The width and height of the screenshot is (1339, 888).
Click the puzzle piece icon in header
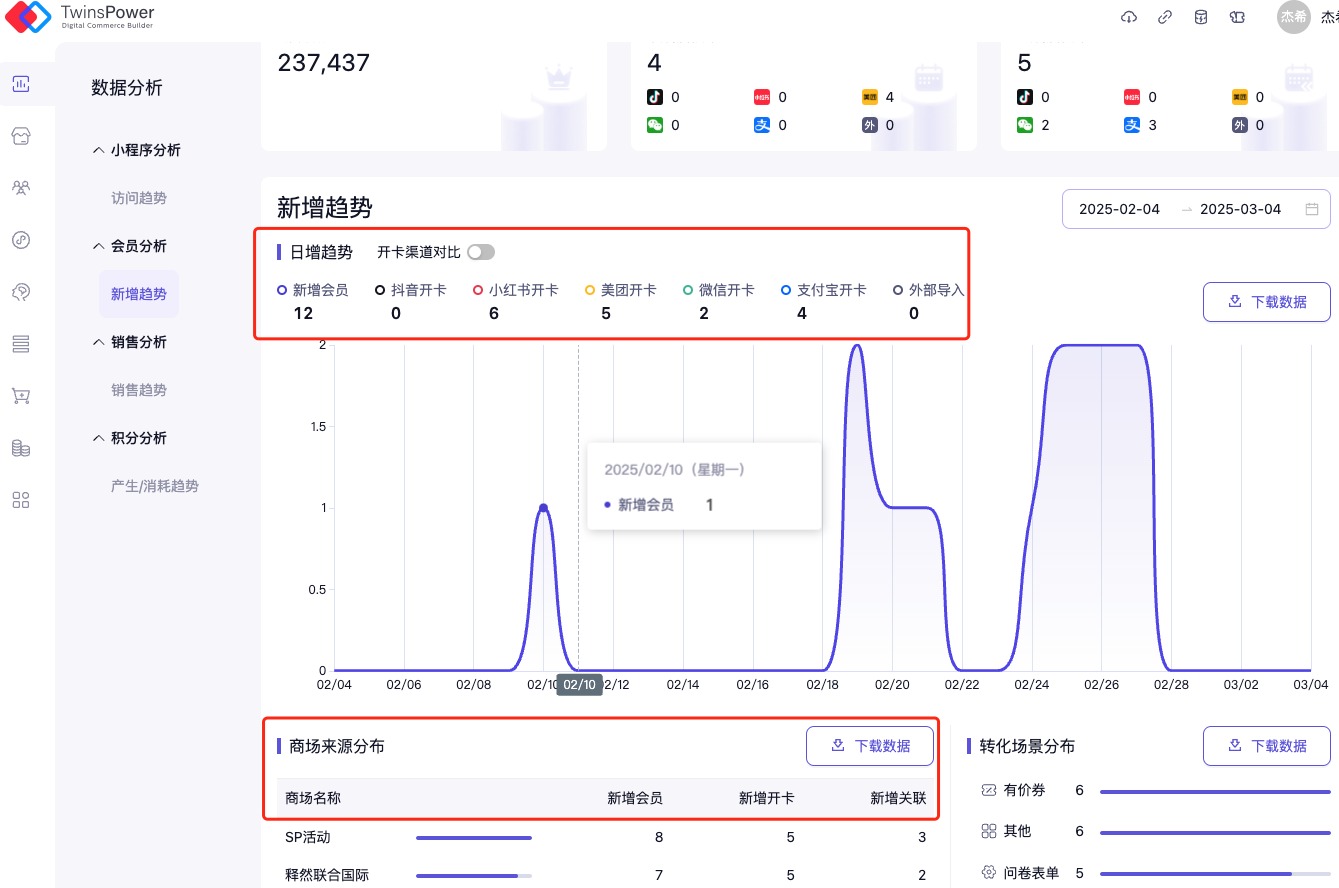pyautogui.click(x=1237, y=17)
